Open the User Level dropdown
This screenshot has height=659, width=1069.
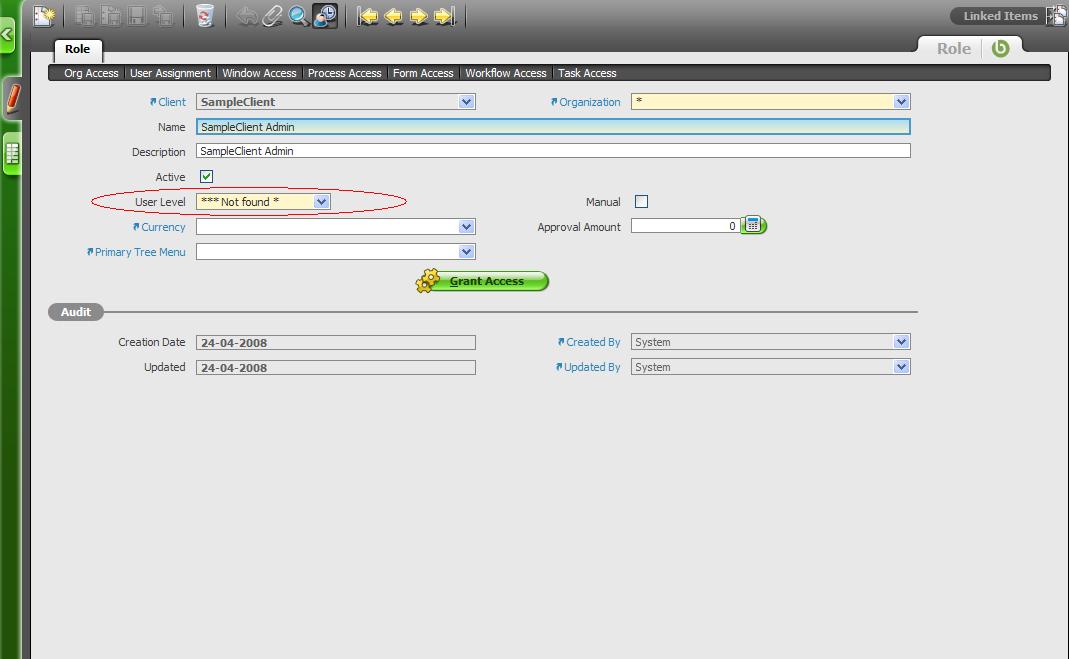[321, 202]
